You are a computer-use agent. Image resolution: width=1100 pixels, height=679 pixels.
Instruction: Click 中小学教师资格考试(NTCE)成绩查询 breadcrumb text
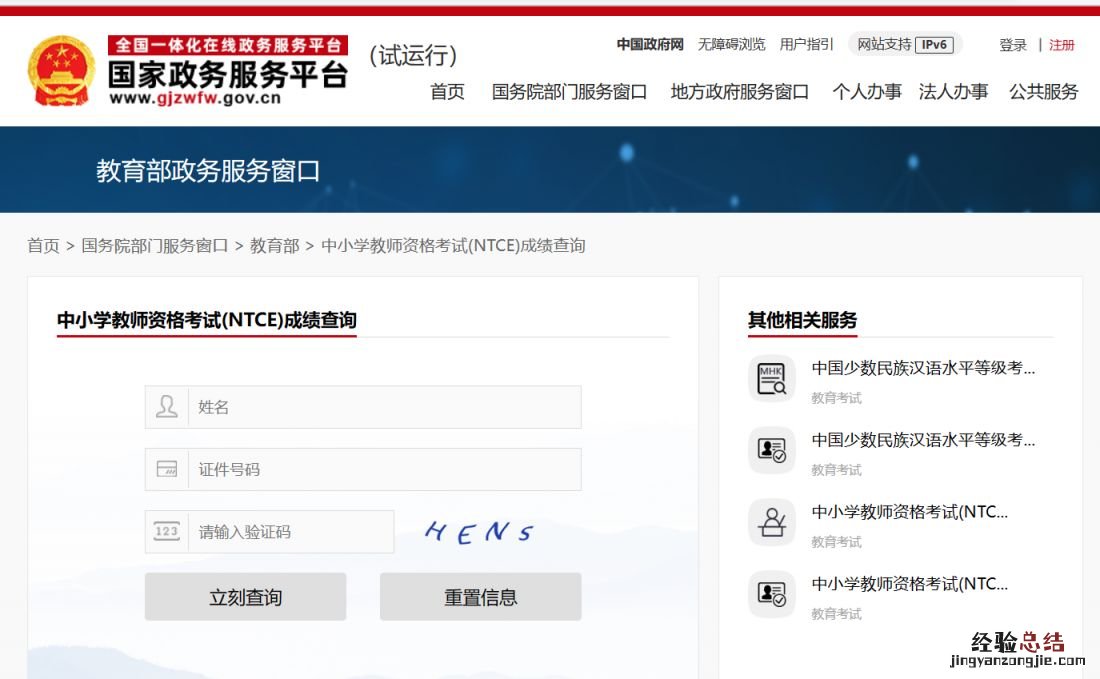453,246
